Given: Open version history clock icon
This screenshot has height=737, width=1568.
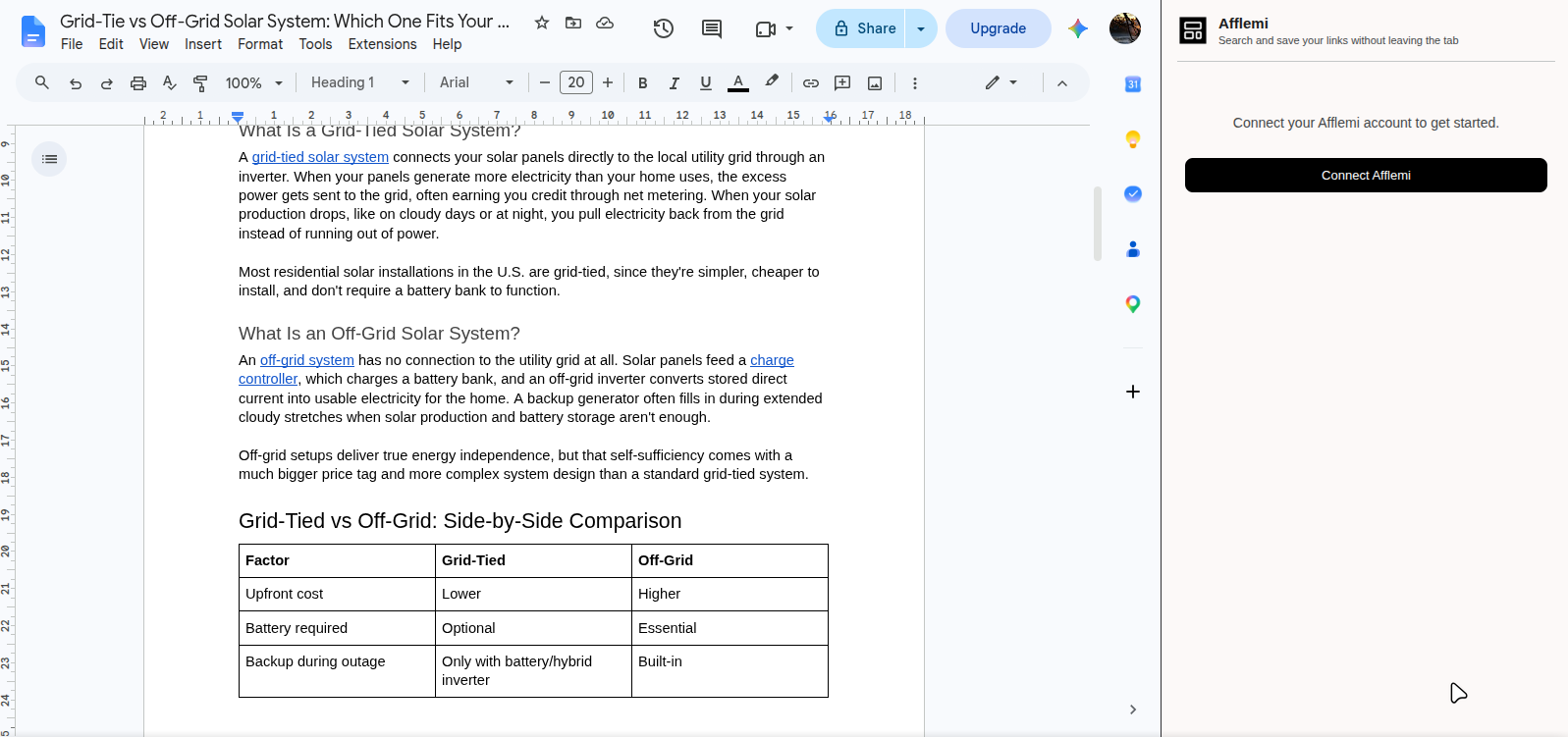Looking at the screenshot, I should [x=664, y=28].
